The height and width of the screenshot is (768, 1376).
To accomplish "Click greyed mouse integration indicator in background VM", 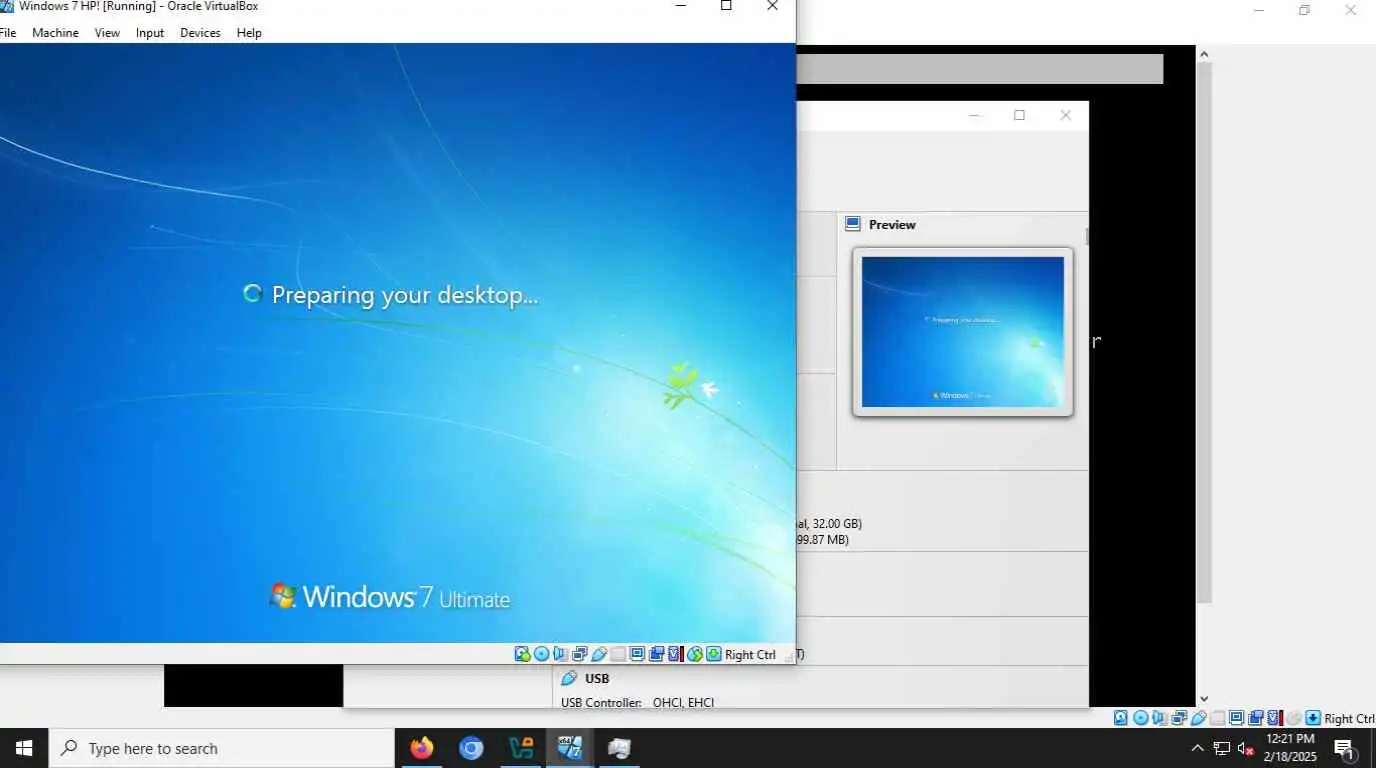I will click(1293, 718).
